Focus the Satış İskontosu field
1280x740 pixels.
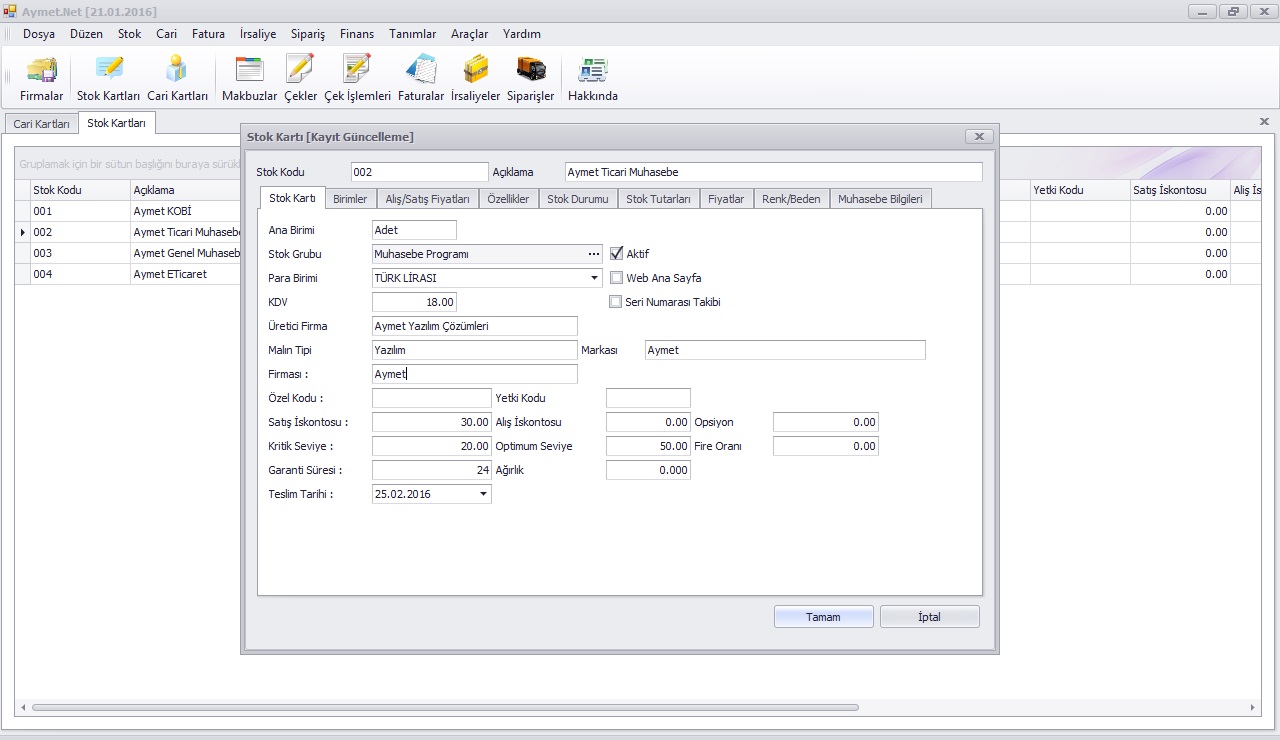coord(432,422)
